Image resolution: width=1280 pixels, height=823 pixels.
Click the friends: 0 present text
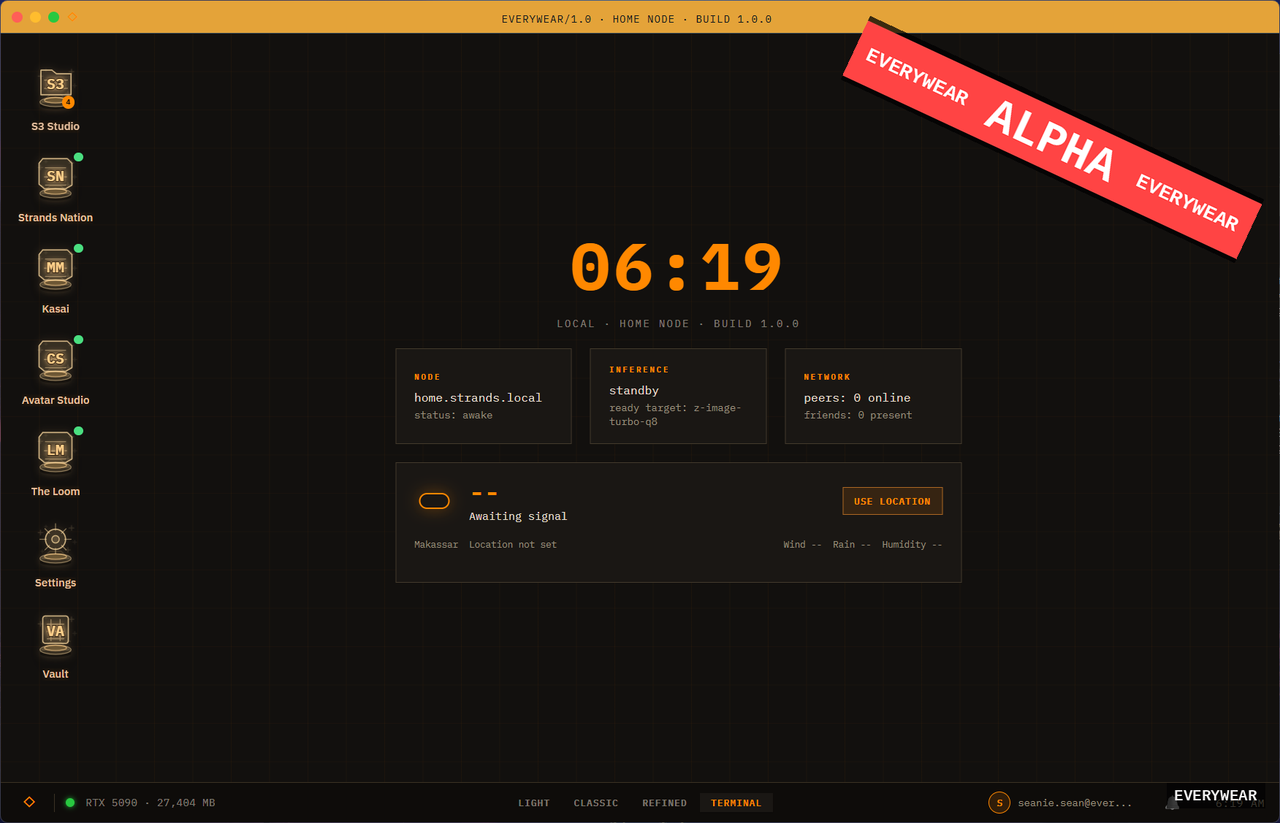858,415
